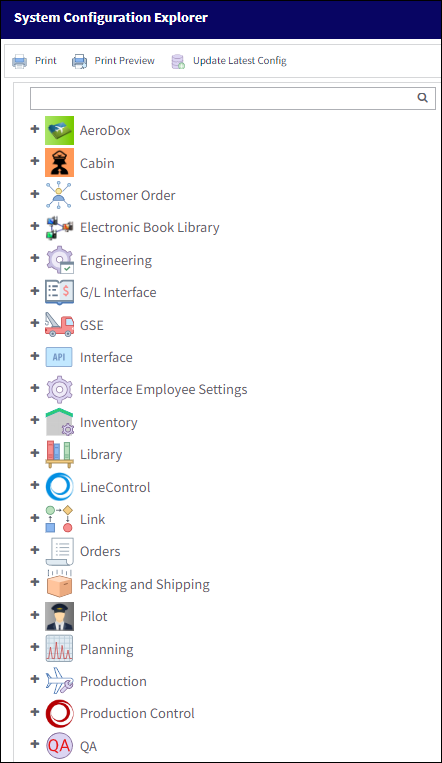Expand the Inventory node with plus sign
Image resolution: width=442 pixels, height=763 pixels.
(x=35, y=420)
